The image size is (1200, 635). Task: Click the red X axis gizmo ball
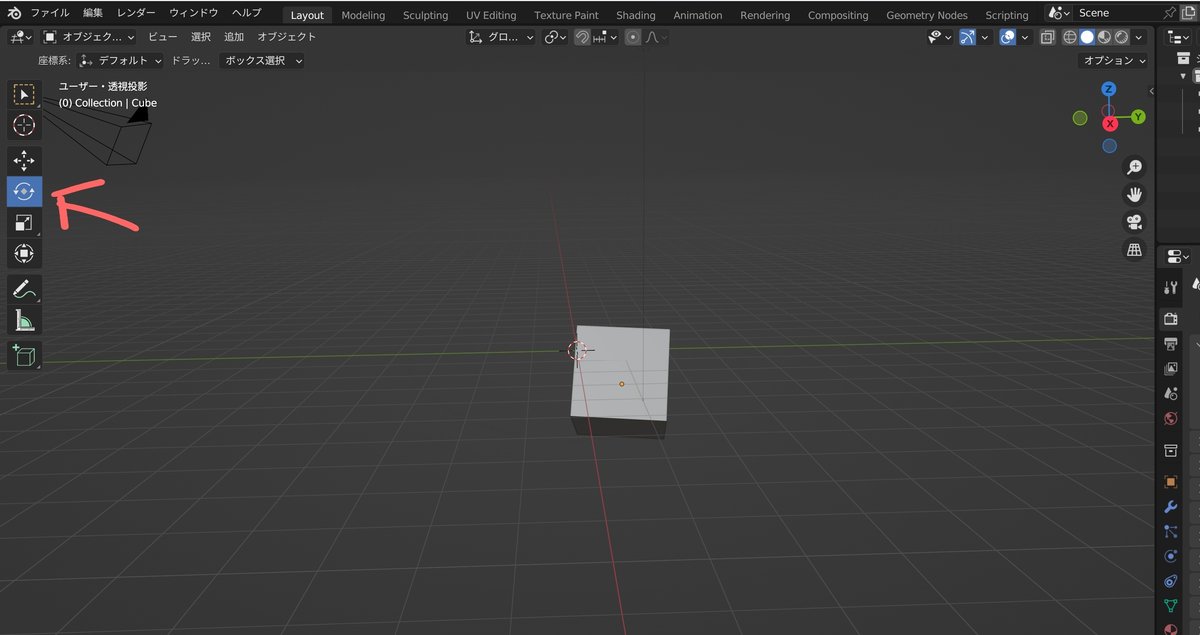pos(1110,124)
